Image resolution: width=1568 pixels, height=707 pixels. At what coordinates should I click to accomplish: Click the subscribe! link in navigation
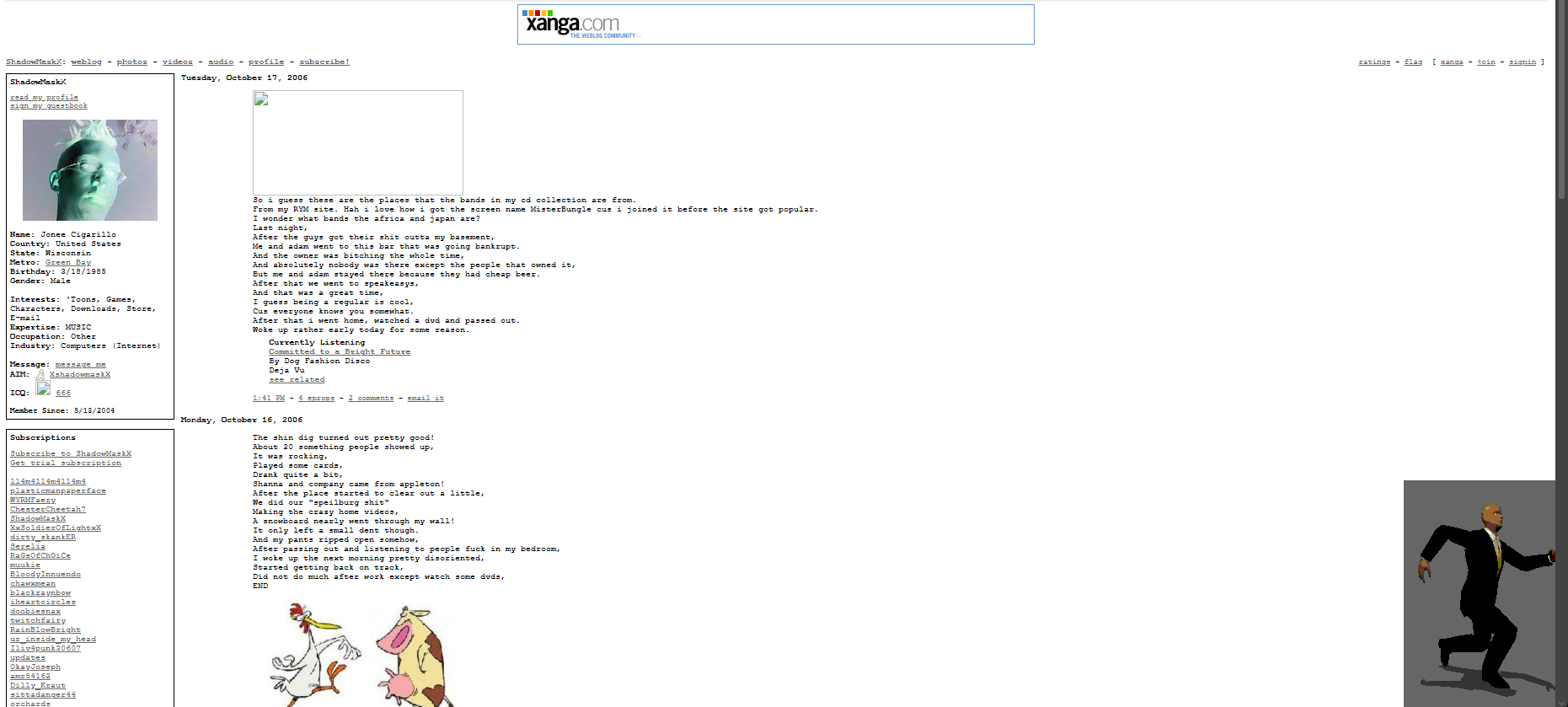[x=324, y=62]
